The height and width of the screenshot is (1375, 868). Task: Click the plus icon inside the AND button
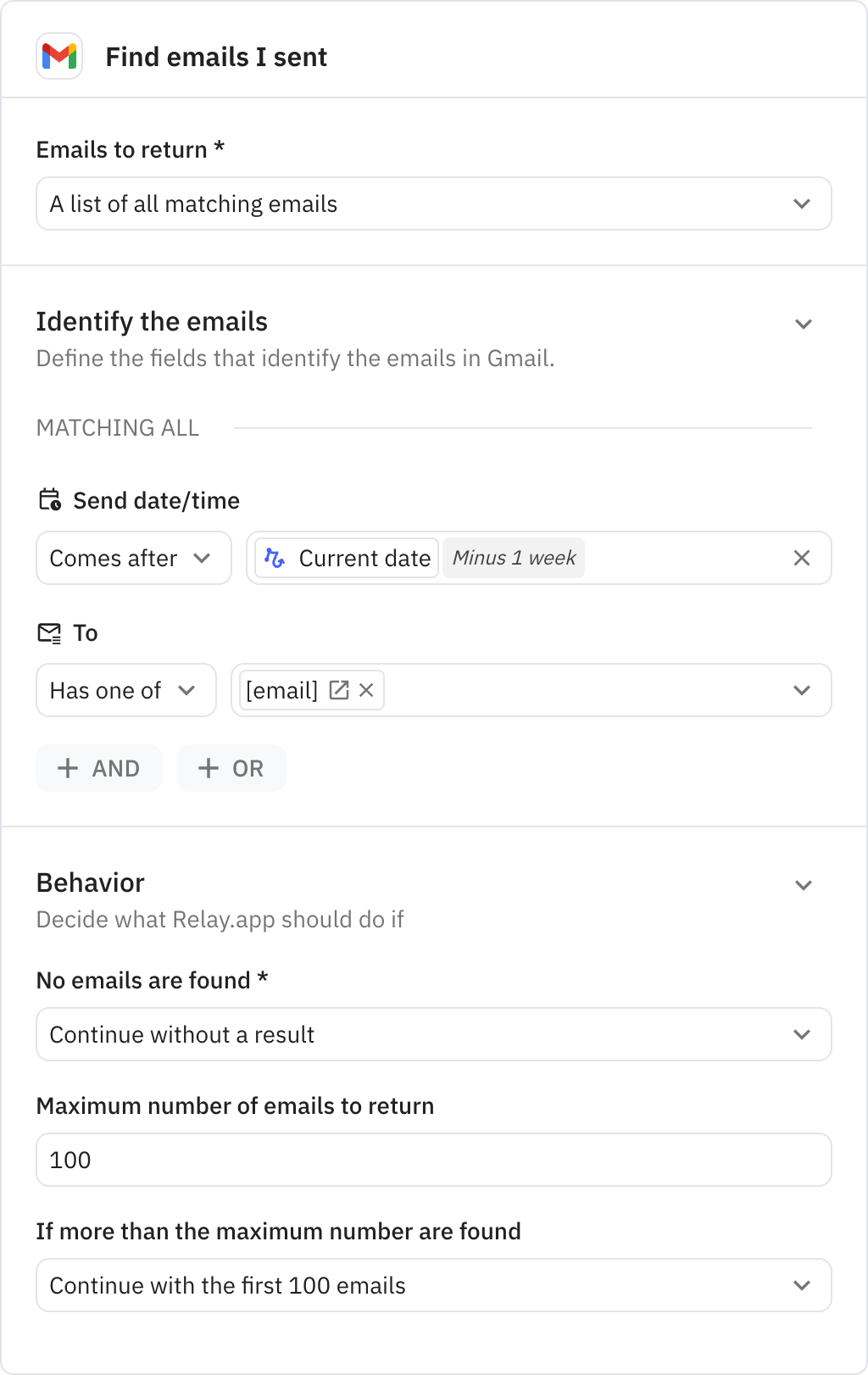[x=67, y=768]
